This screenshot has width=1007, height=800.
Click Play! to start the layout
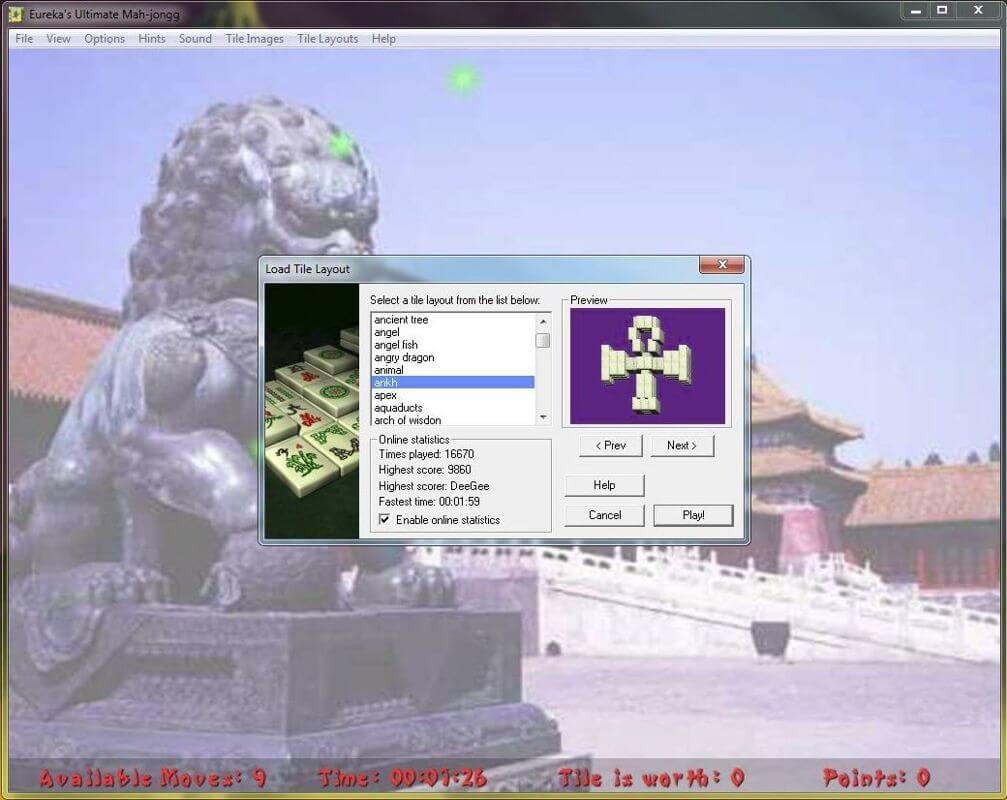click(694, 515)
